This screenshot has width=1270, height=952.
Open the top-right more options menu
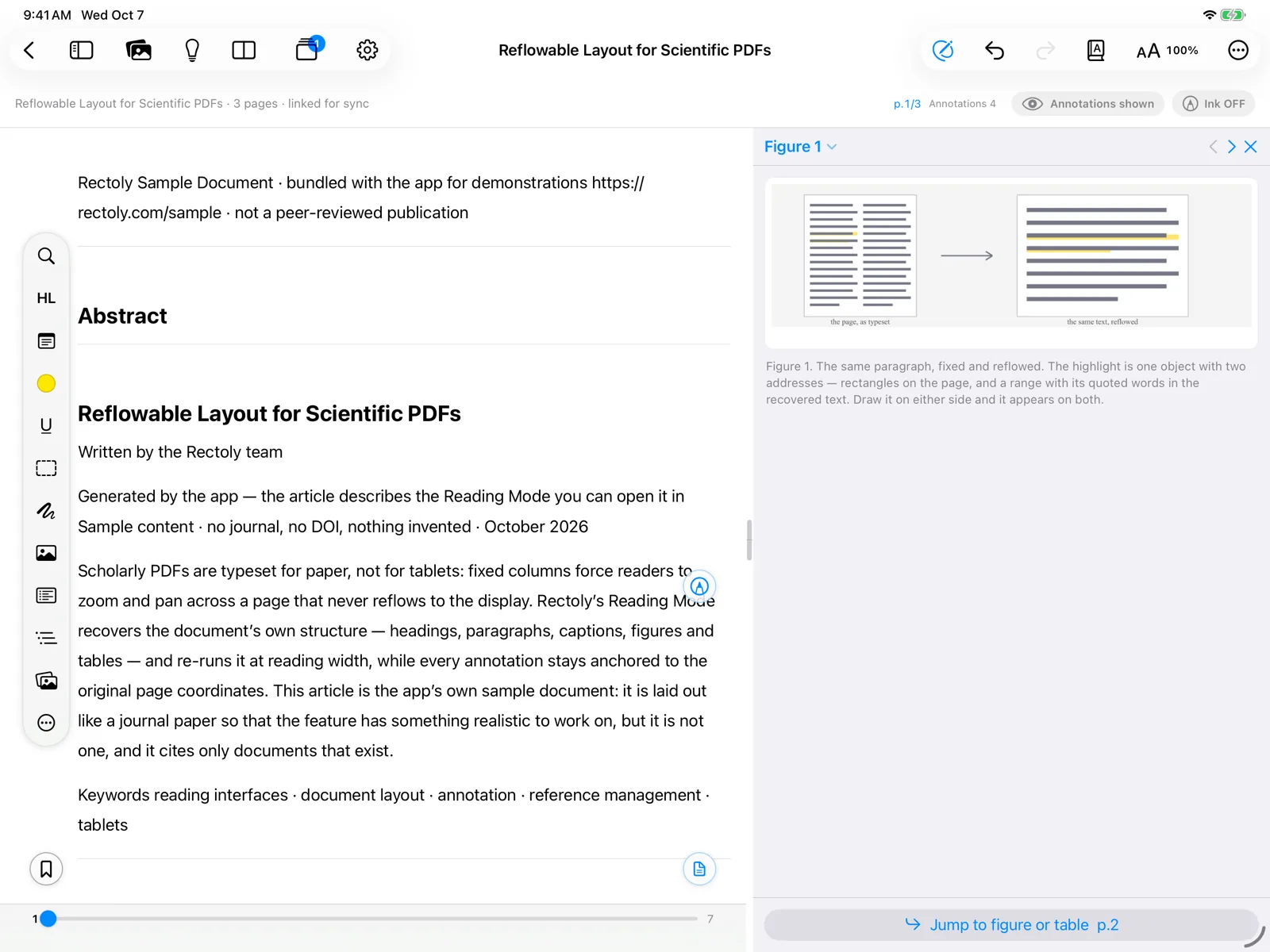pyautogui.click(x=1238, y=51)
